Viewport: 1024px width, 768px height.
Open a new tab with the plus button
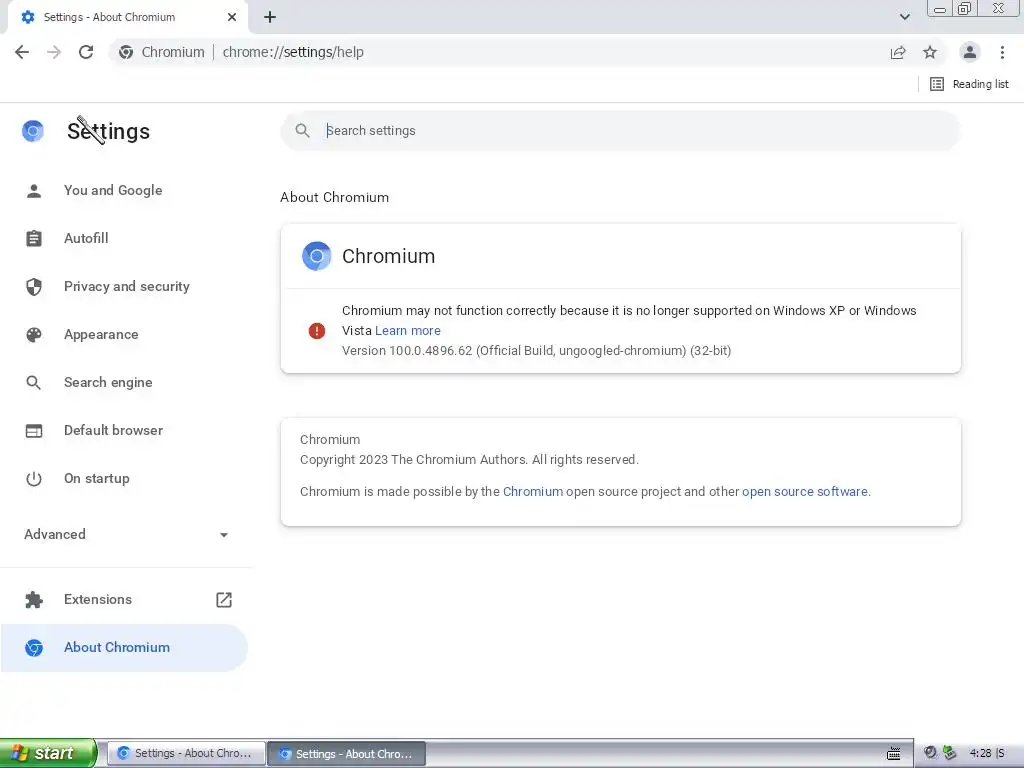coord(270,17)
